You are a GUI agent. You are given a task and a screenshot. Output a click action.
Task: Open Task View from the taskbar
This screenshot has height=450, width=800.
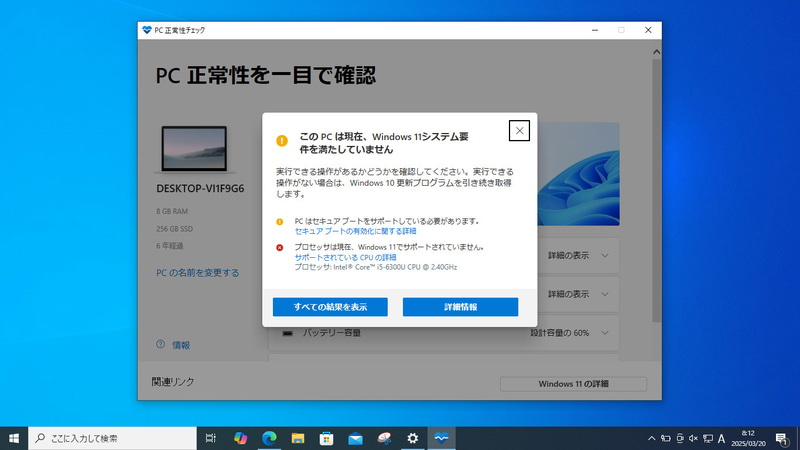pos(210,438)
